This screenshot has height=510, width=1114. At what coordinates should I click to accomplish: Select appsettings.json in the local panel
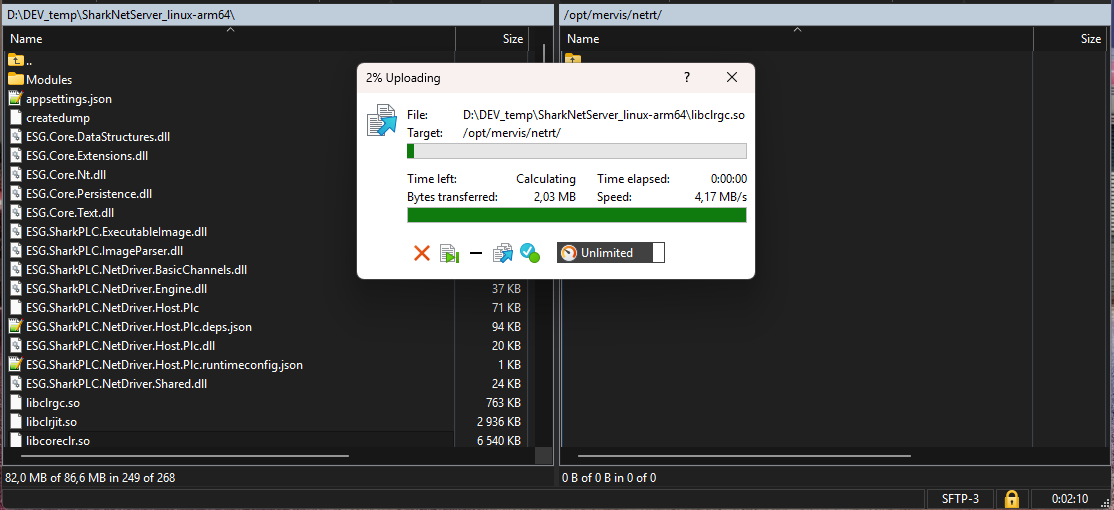(69, 99)
